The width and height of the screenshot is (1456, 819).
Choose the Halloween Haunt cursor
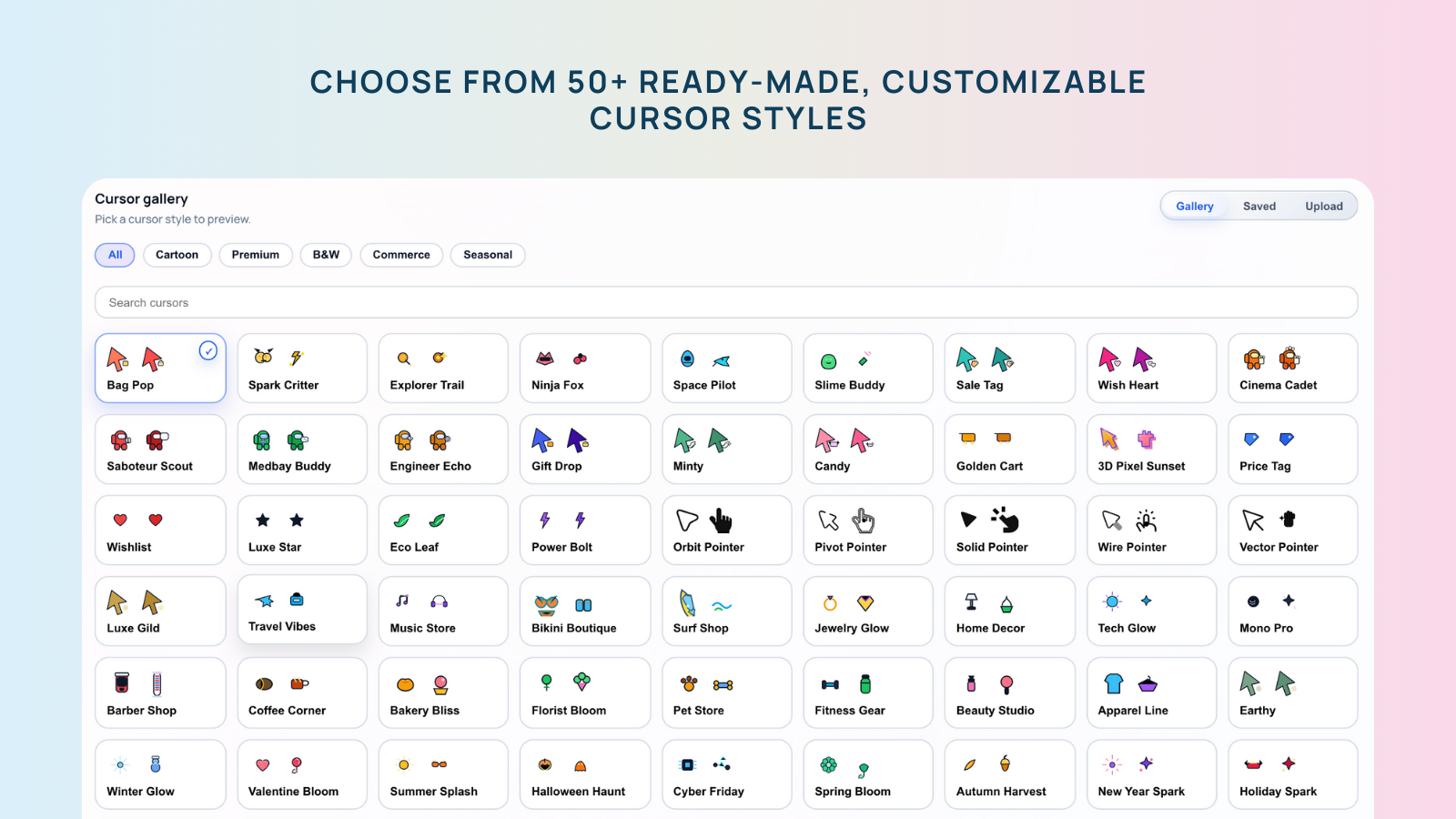tap(584, 774)
